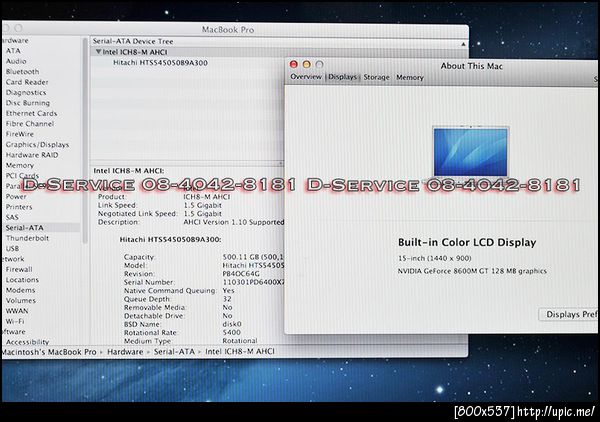Viewport: 600px width, 422px height.
Task: Click the Displays Preferences button
Action: [x=569, y=314]
